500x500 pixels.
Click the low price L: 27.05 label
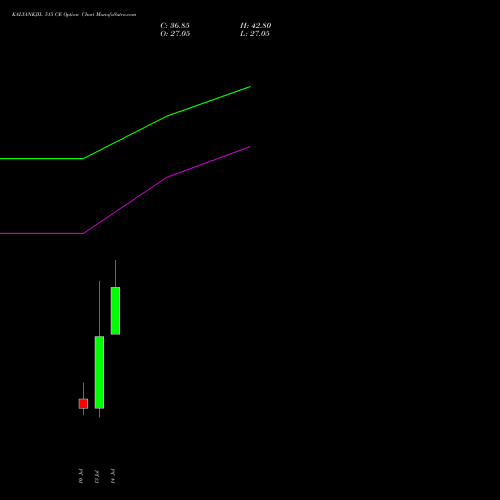click(255, 33)
